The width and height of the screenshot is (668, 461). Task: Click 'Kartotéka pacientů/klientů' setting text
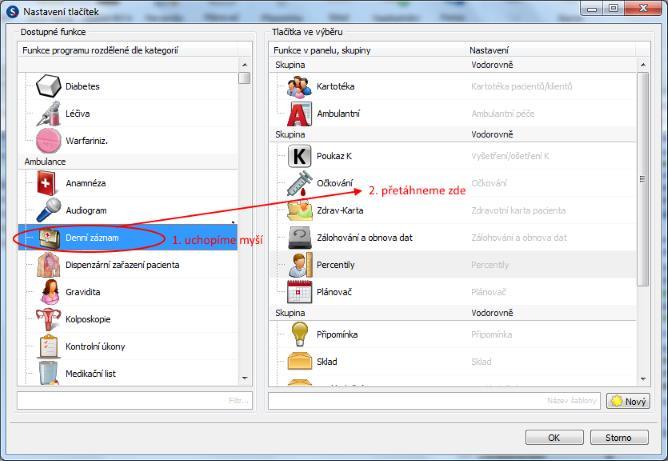[x=521, y=86]
